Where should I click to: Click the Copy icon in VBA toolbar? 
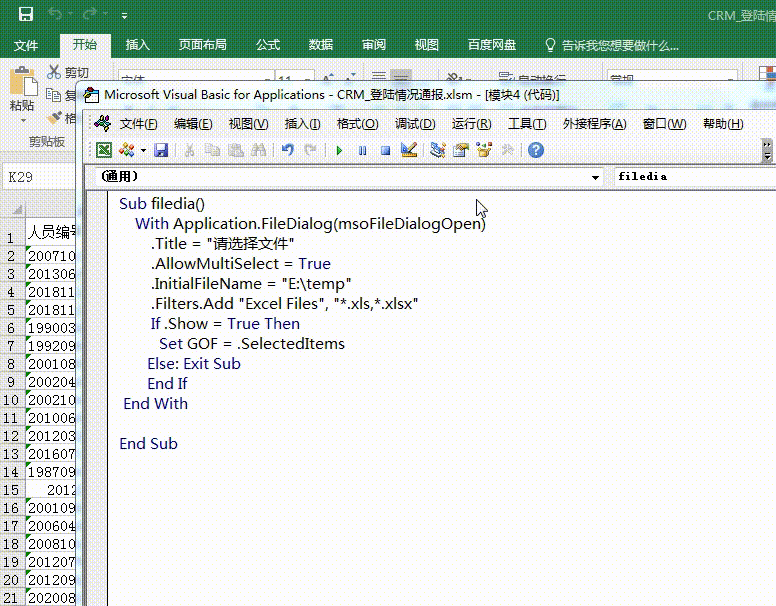[212, 150]
